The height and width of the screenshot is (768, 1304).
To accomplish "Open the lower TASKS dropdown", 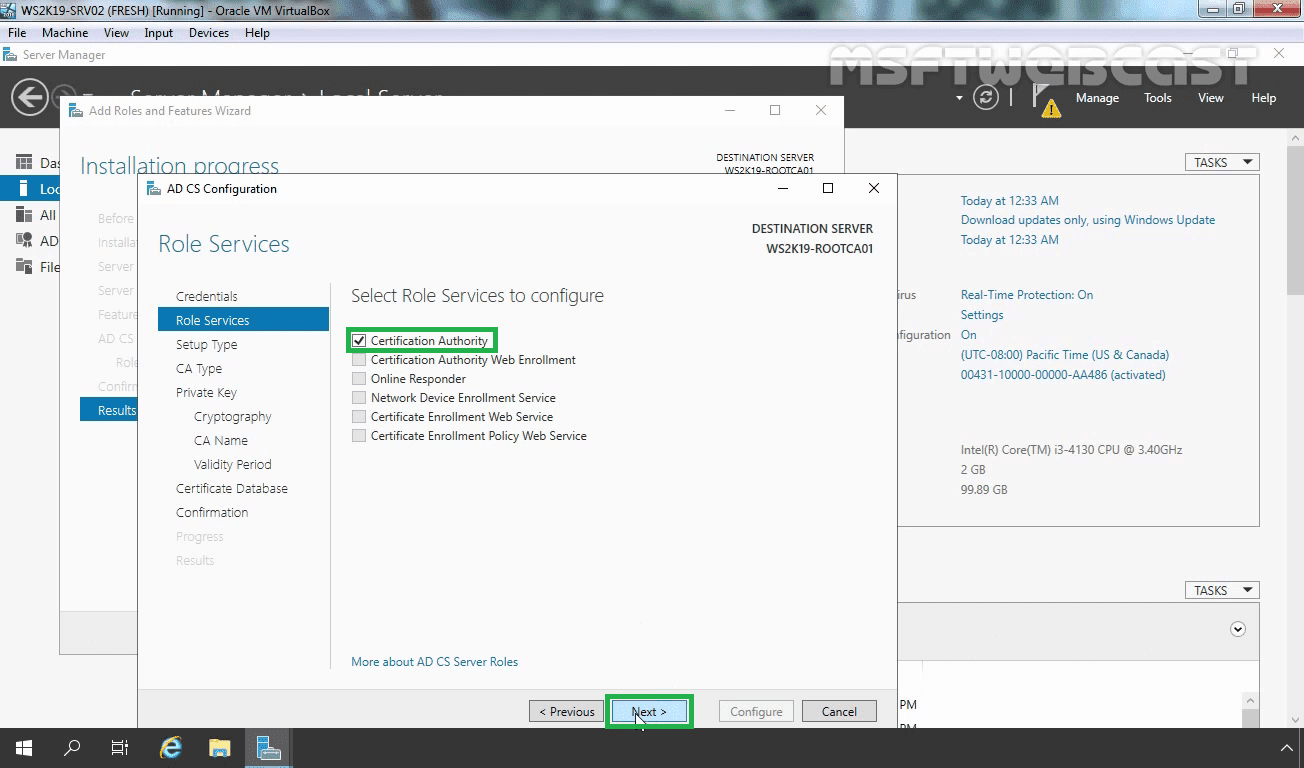I will [x=1222, y=590].
